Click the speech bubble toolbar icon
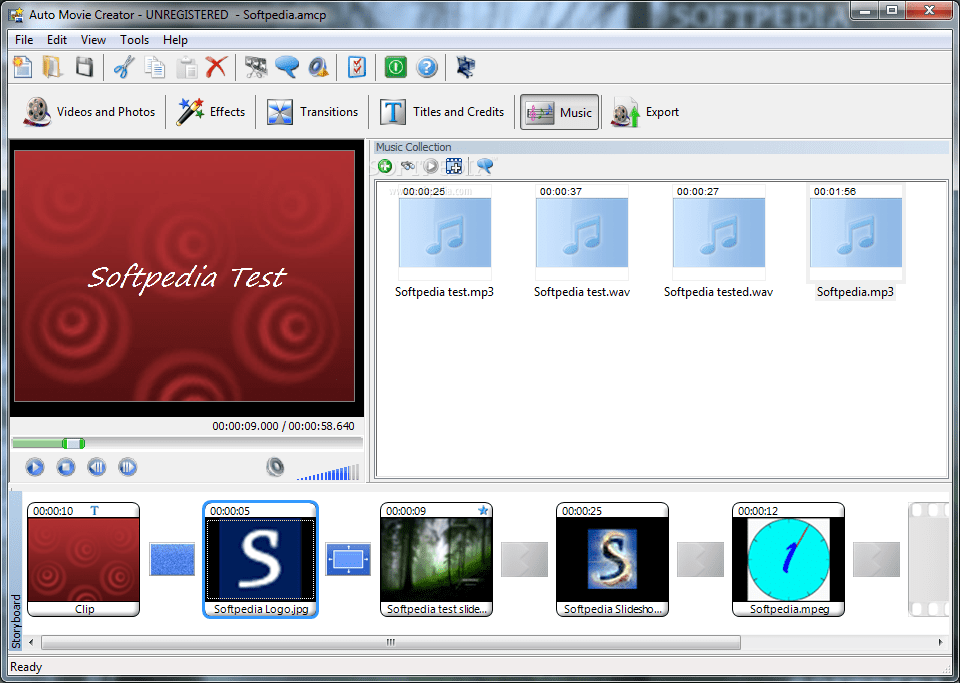 point(288,67)
